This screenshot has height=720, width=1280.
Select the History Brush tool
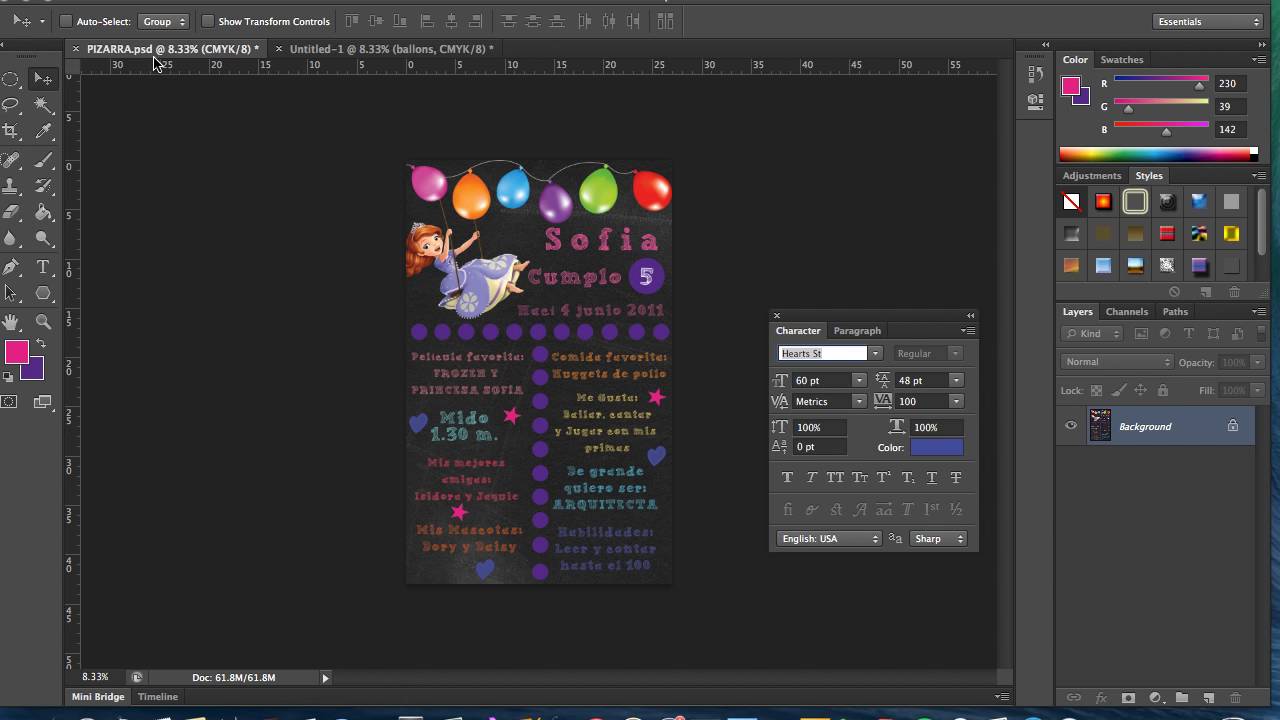43,186
